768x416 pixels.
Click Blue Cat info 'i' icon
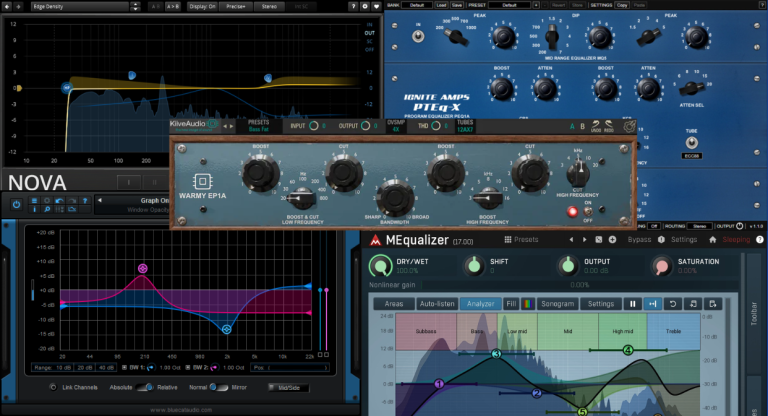point(34,209)
